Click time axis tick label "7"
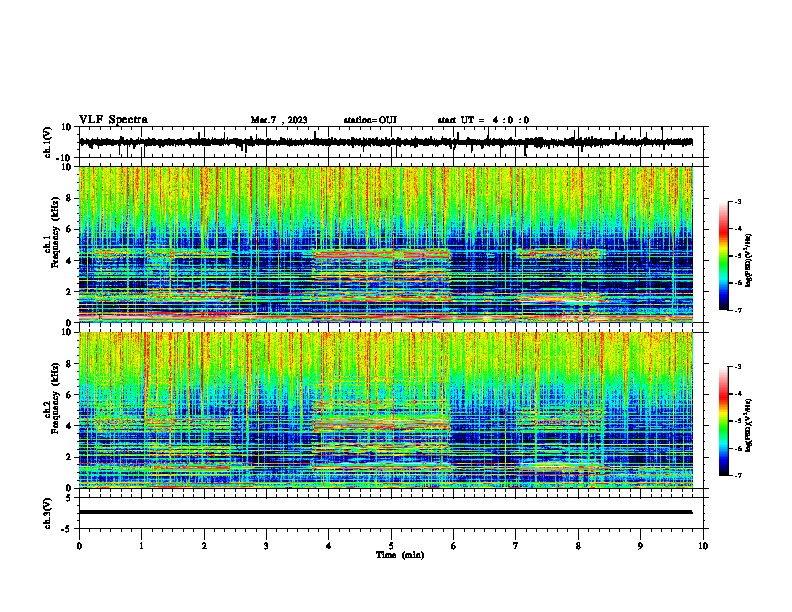 click(516, 546)
